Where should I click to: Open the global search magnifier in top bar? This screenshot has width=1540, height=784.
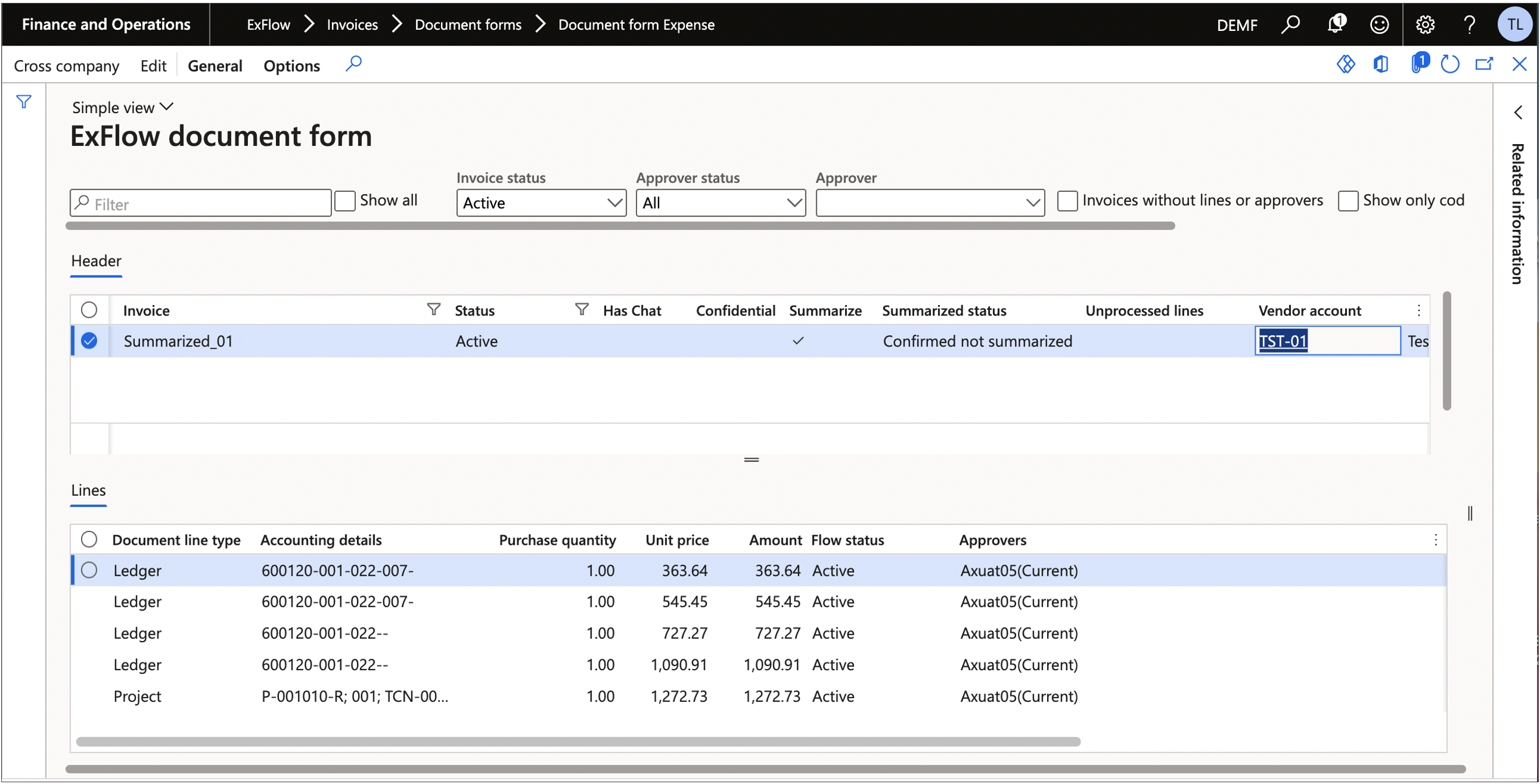1290,24
